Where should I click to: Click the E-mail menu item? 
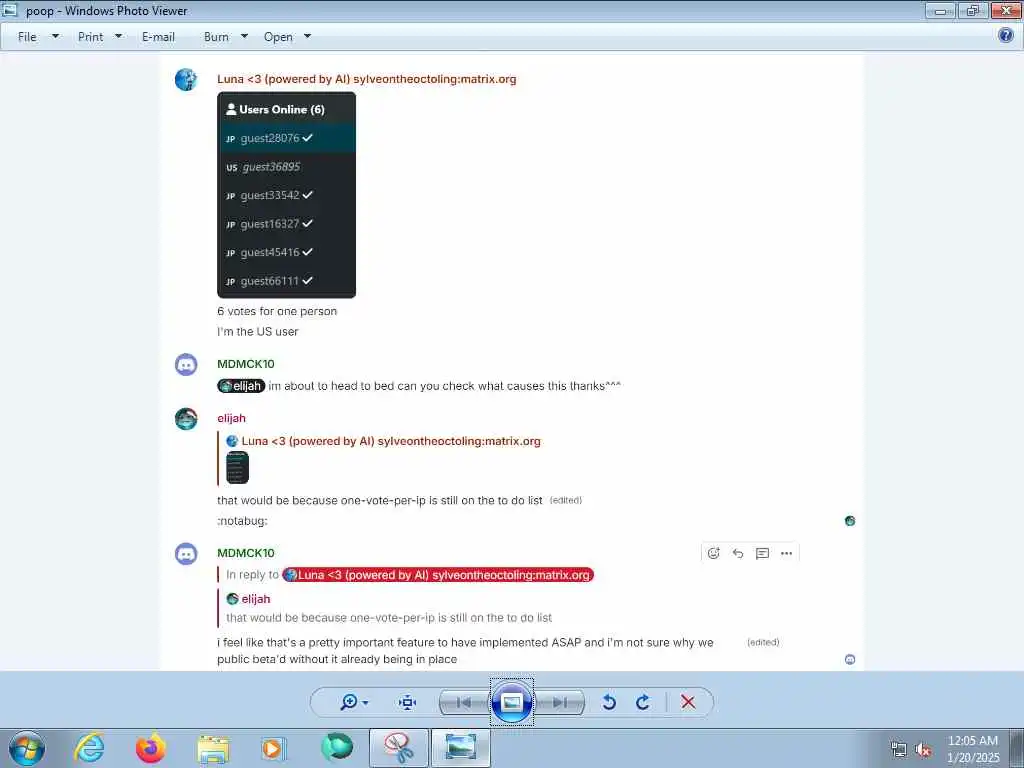tap(158, 37)
